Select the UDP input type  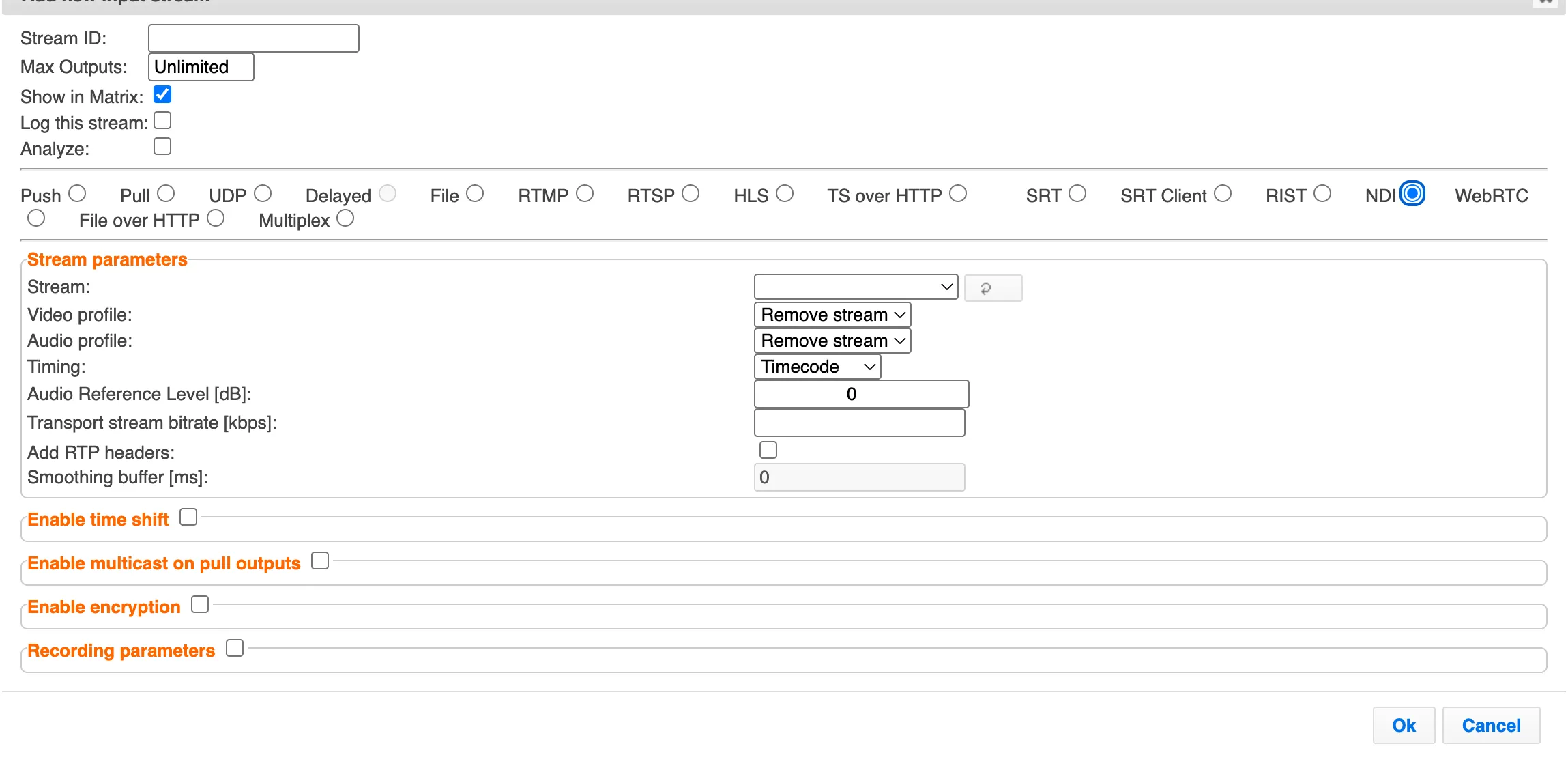pos(263,194)
